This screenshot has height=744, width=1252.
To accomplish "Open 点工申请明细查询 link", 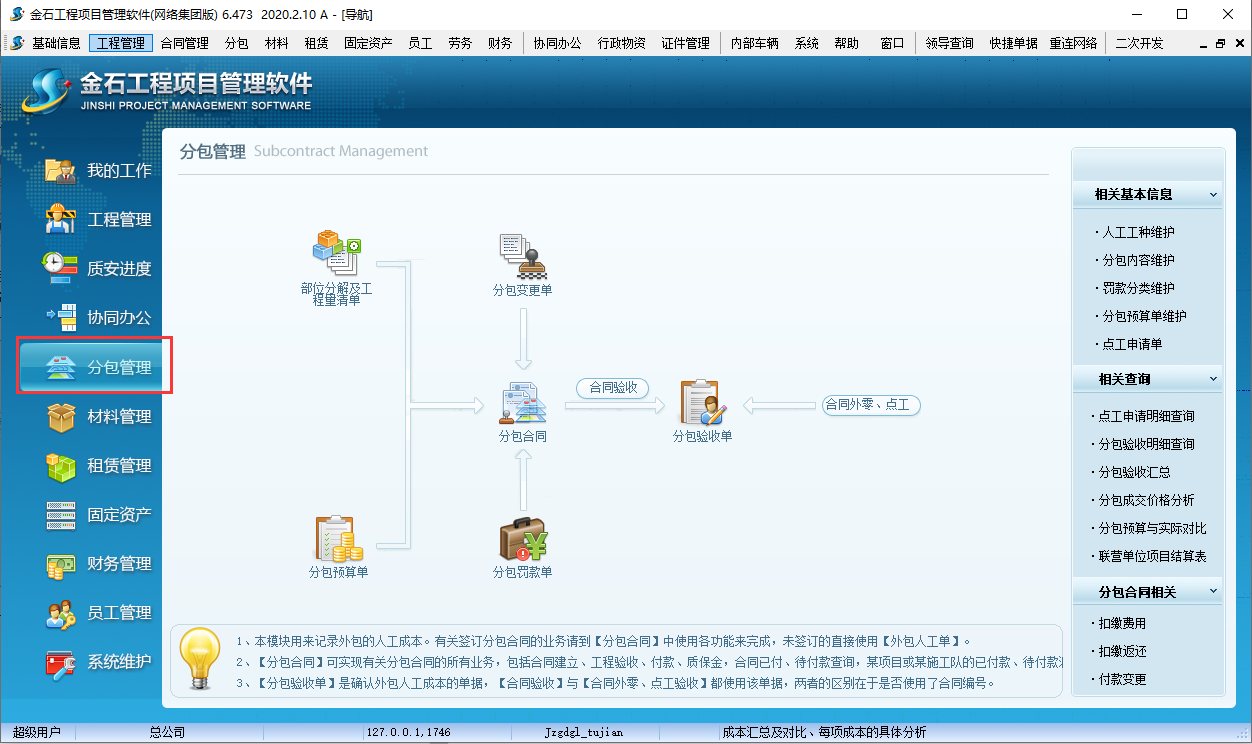I will [x=1146, y=416].
